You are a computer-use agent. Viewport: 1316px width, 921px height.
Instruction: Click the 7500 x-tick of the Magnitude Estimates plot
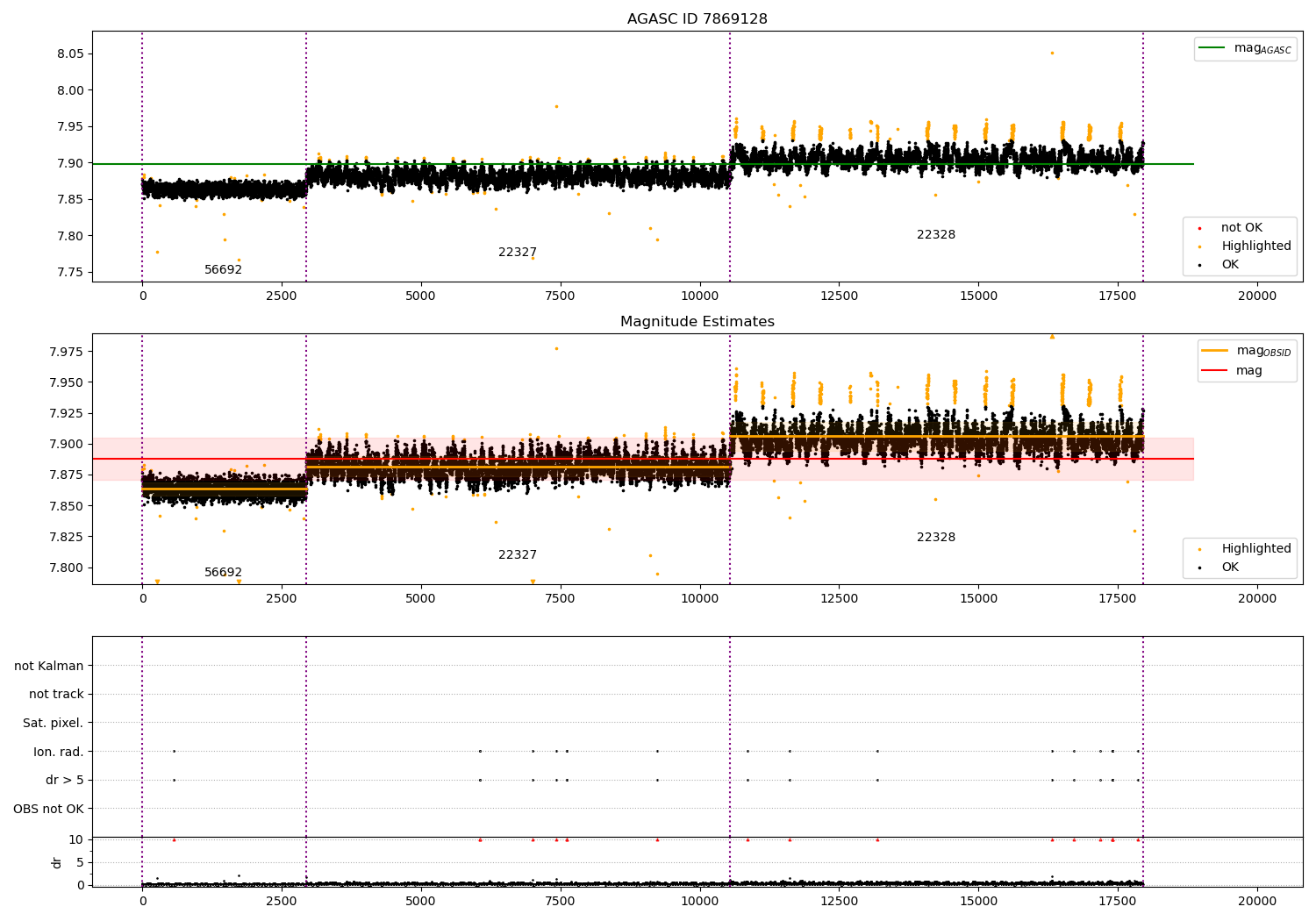click(561, 599)
